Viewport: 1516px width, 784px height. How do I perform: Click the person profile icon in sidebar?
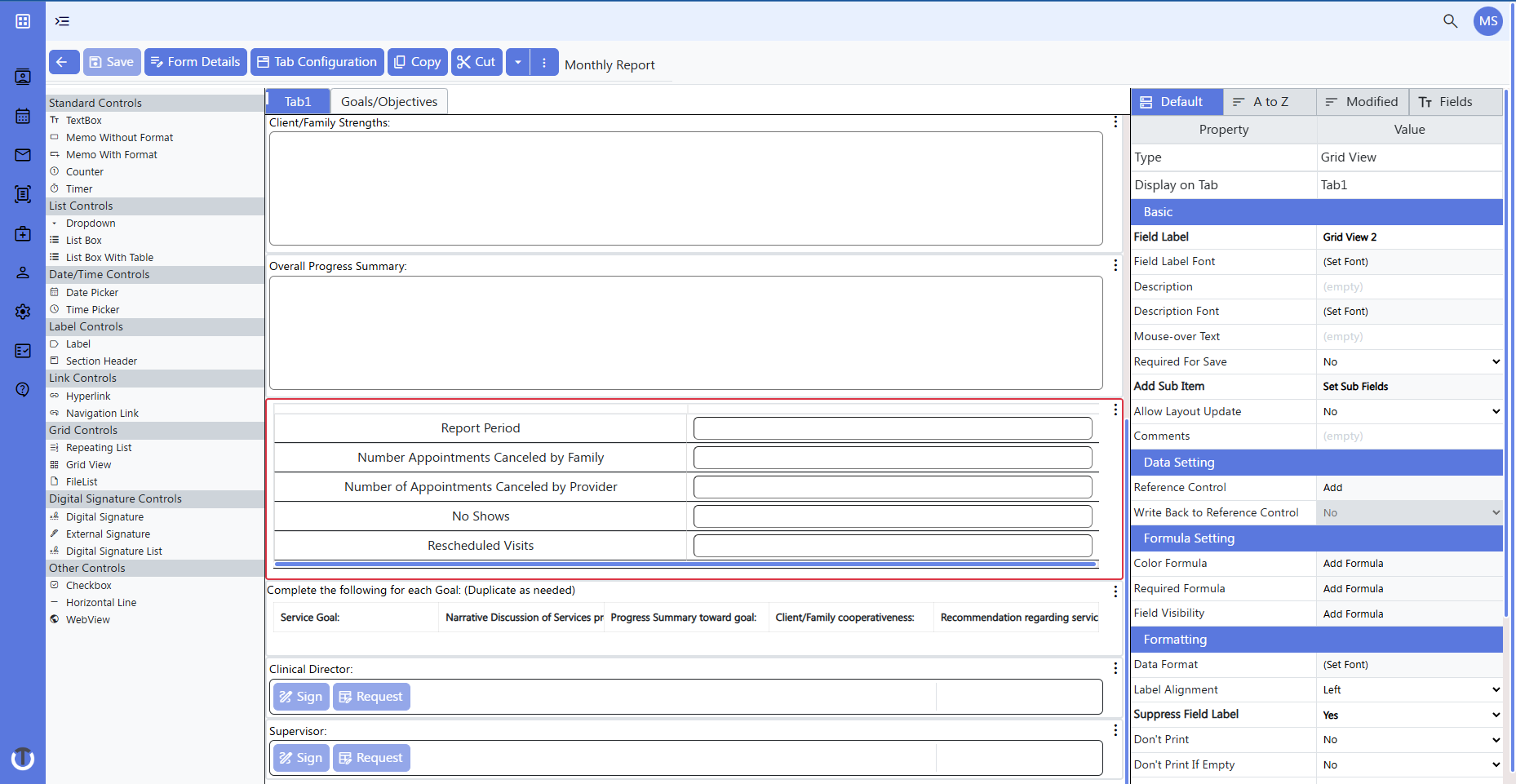click(22, 272)
